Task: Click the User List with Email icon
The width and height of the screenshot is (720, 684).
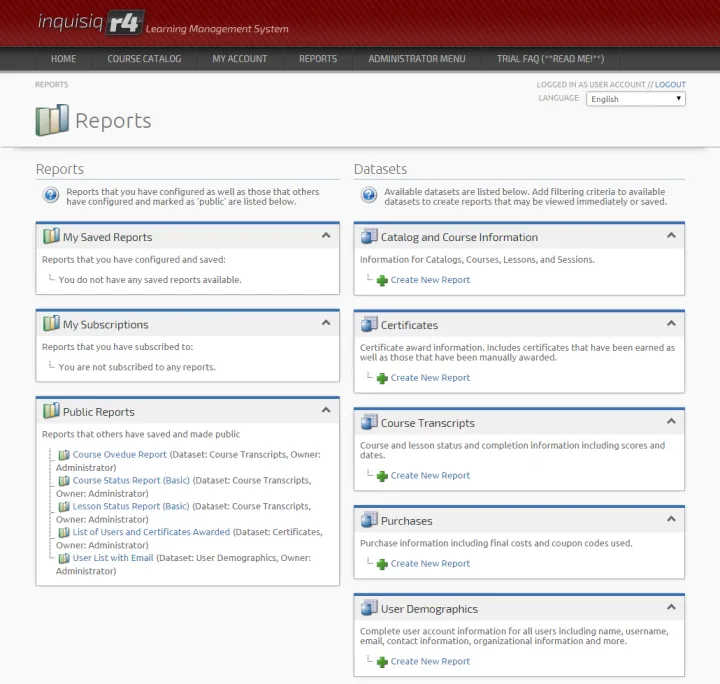Action: pos(64,558)
